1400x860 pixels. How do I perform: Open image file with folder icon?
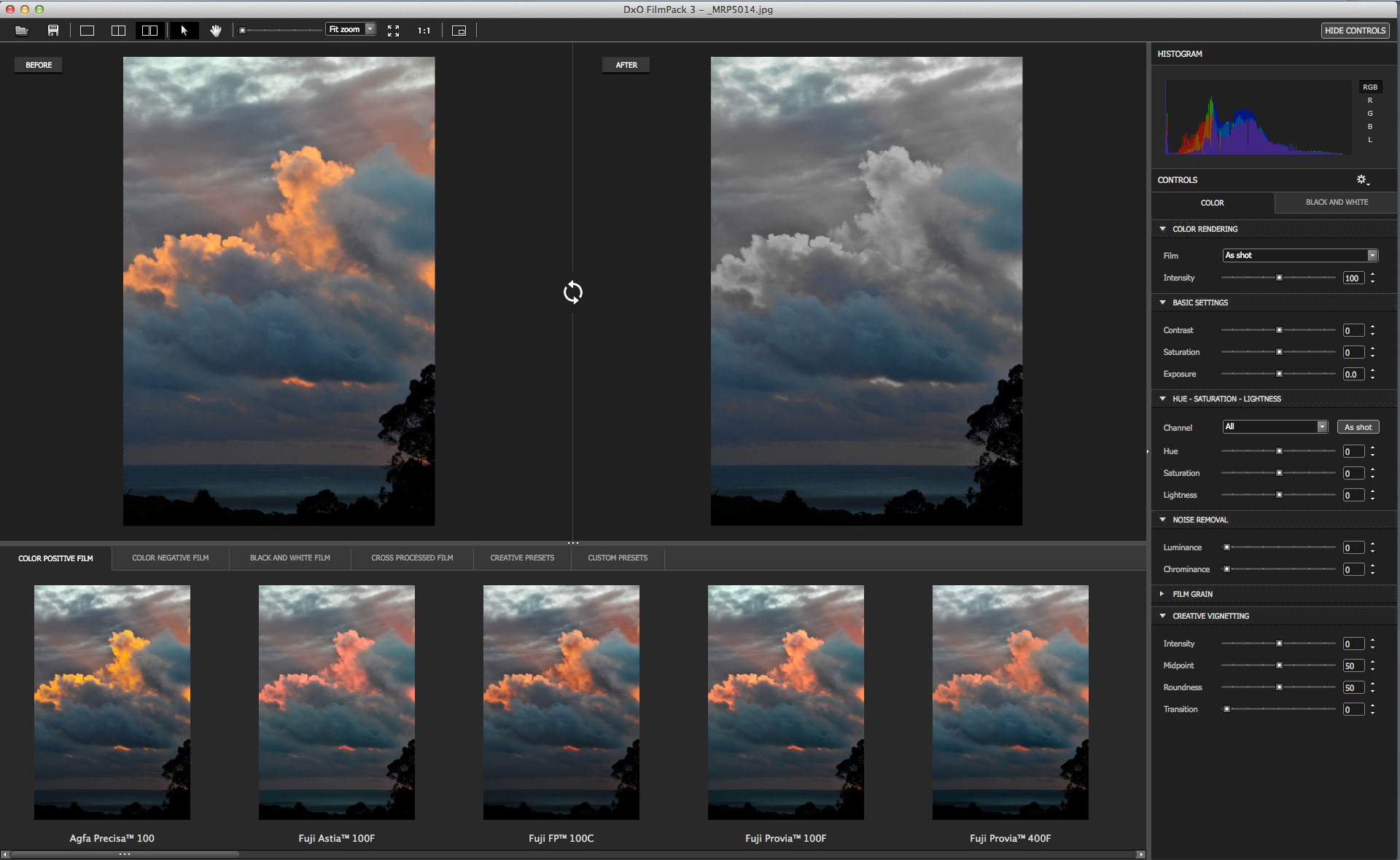(x=22, y=31)
